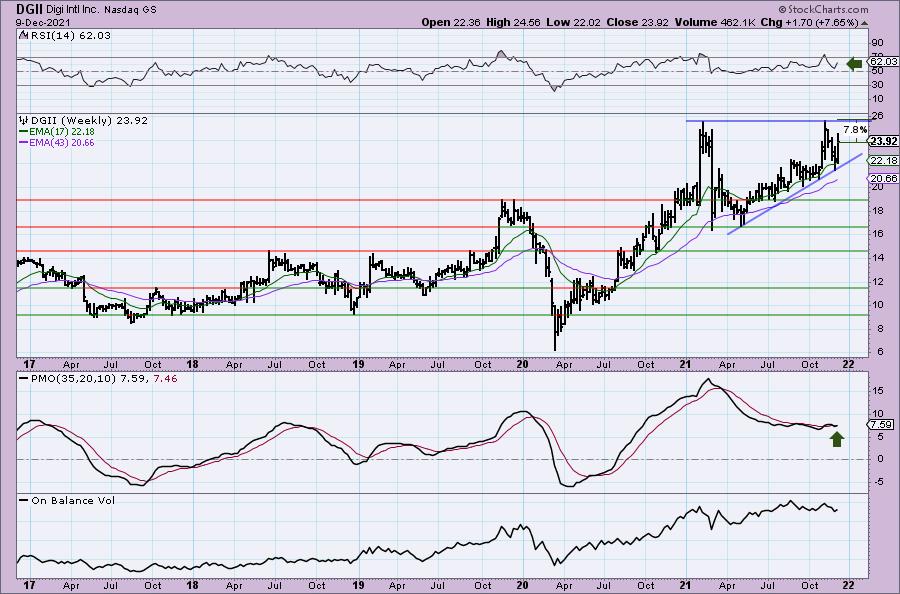Click the Close 23.92 header value
900x594 pixels.
637,22
